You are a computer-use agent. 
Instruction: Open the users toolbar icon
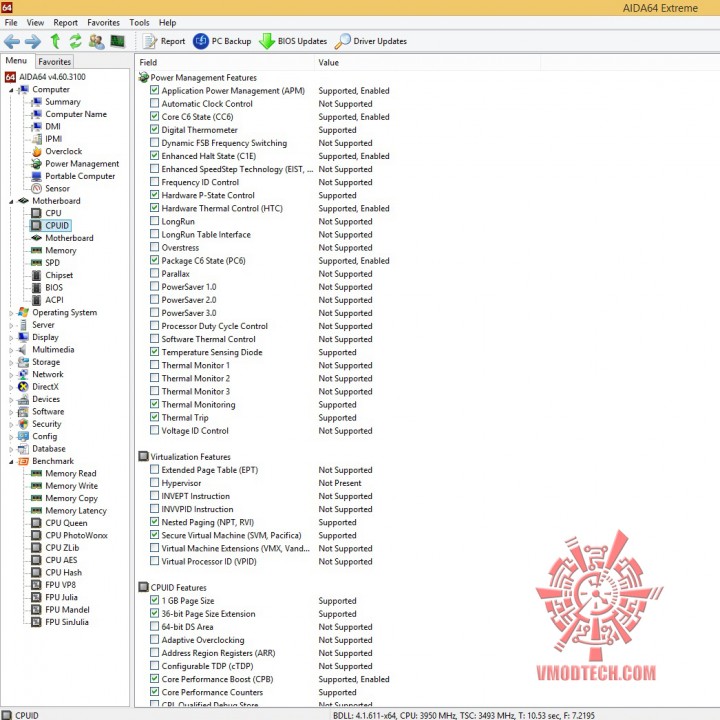(x=96, y=41)
